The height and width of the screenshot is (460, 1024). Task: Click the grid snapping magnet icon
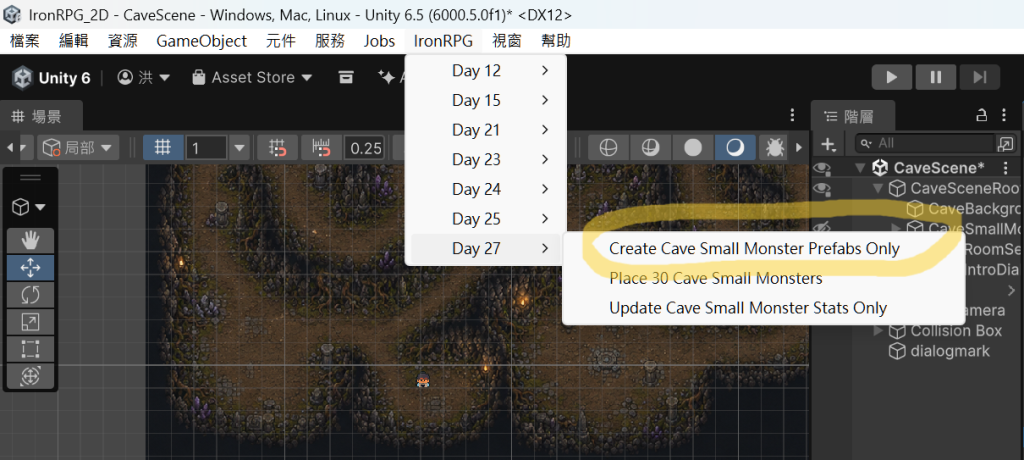point(278,148)
